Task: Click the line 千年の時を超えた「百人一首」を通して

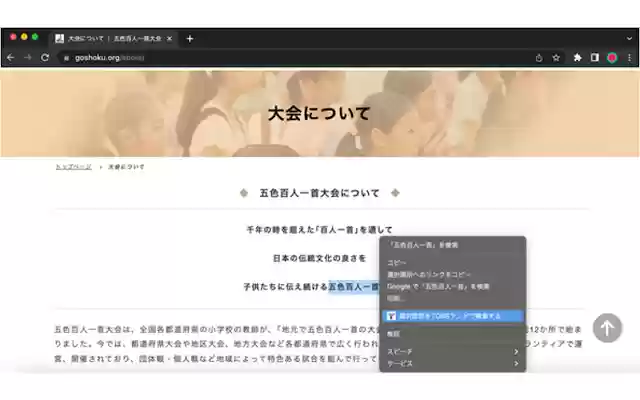Action: [320, 230]
